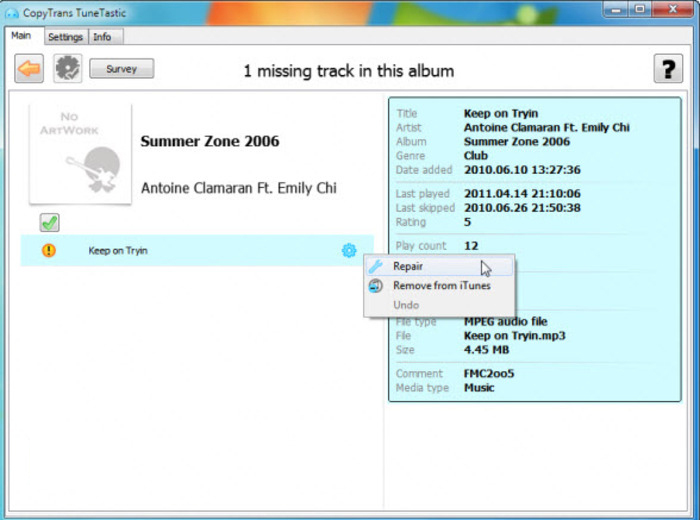Click the Play count value 12

pos(471,246)
